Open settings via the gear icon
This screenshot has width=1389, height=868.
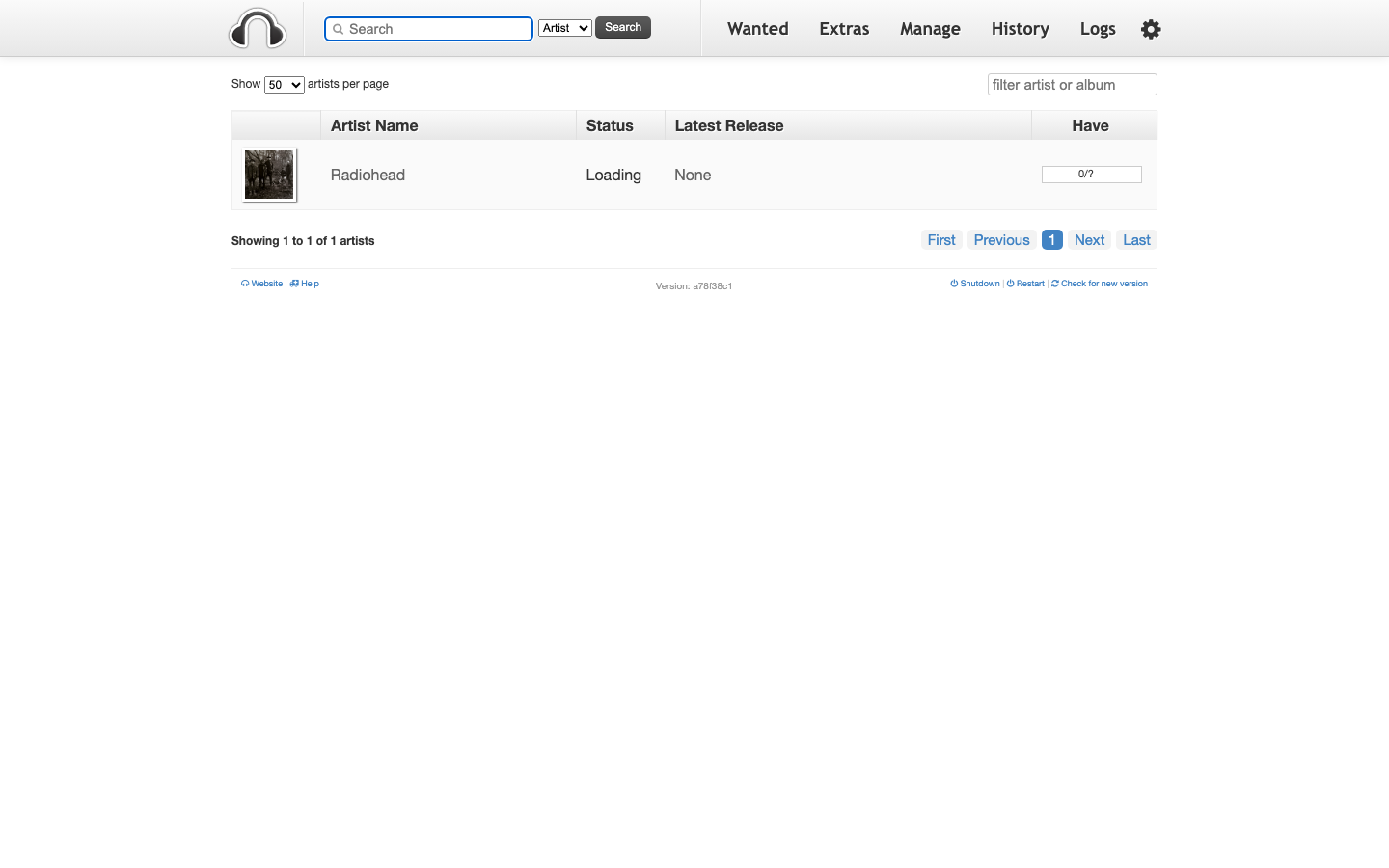[1151, 29]
